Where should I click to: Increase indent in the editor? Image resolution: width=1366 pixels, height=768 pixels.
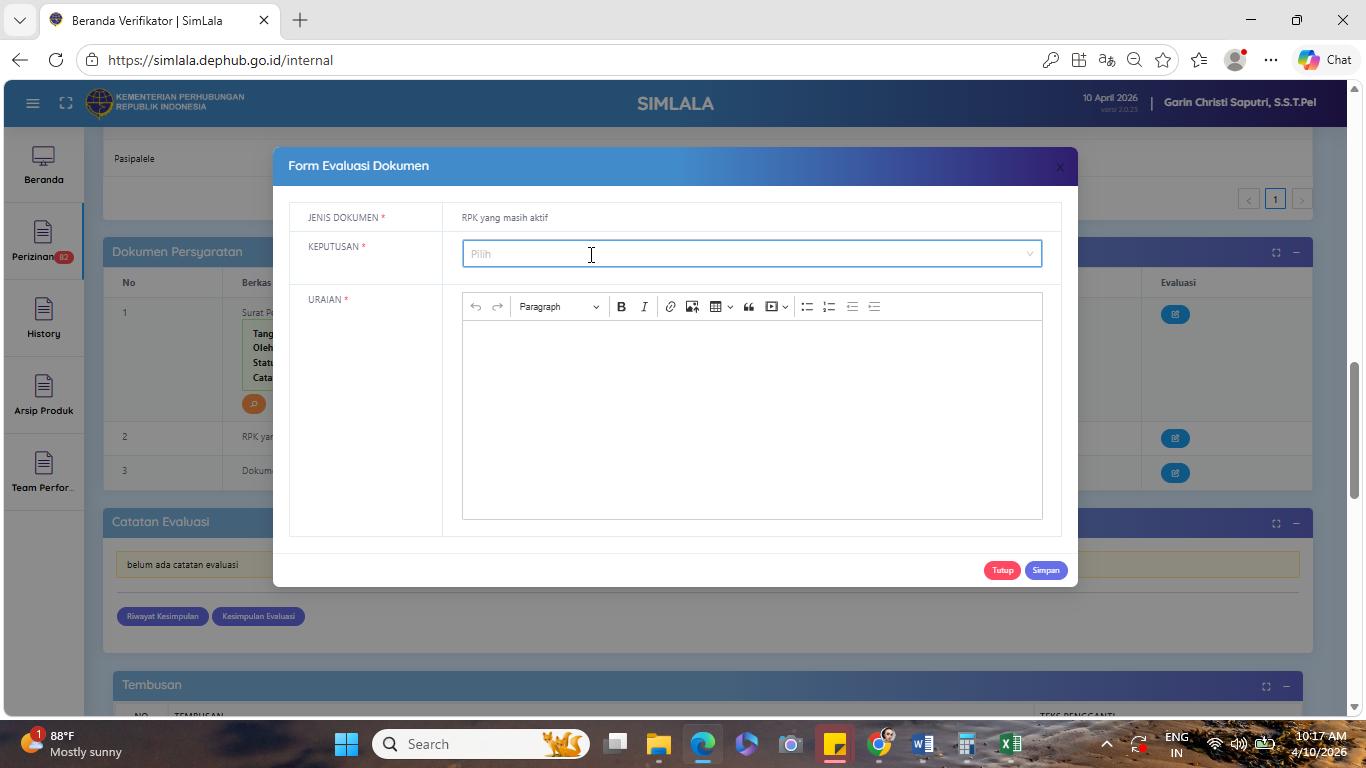[x=874, y=307]
